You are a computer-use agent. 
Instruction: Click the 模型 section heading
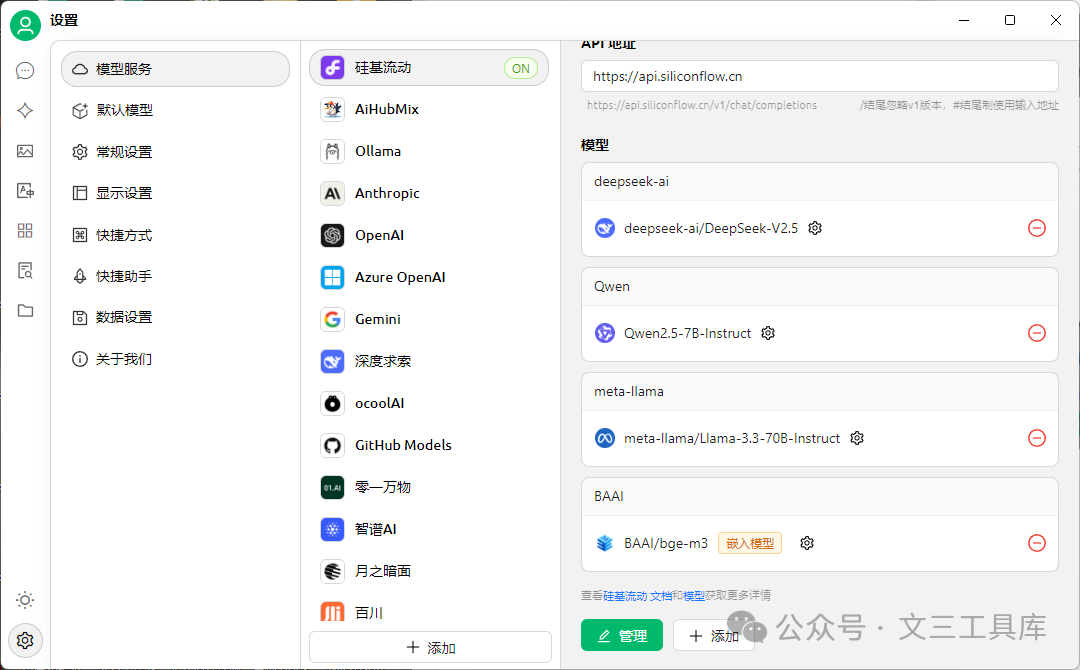[x=595, y=145]
